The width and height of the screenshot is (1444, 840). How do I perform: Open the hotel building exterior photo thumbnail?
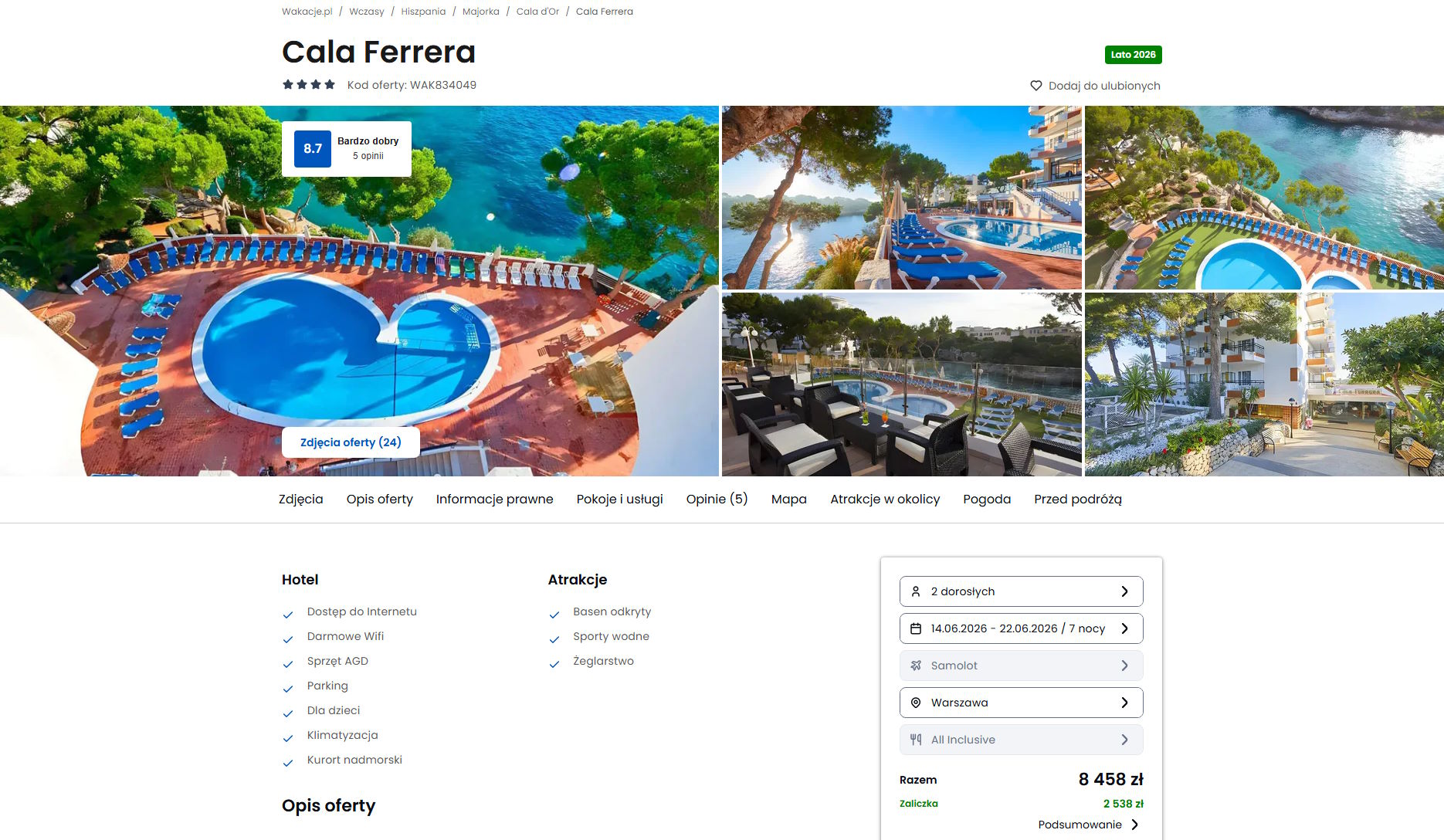1264,384
